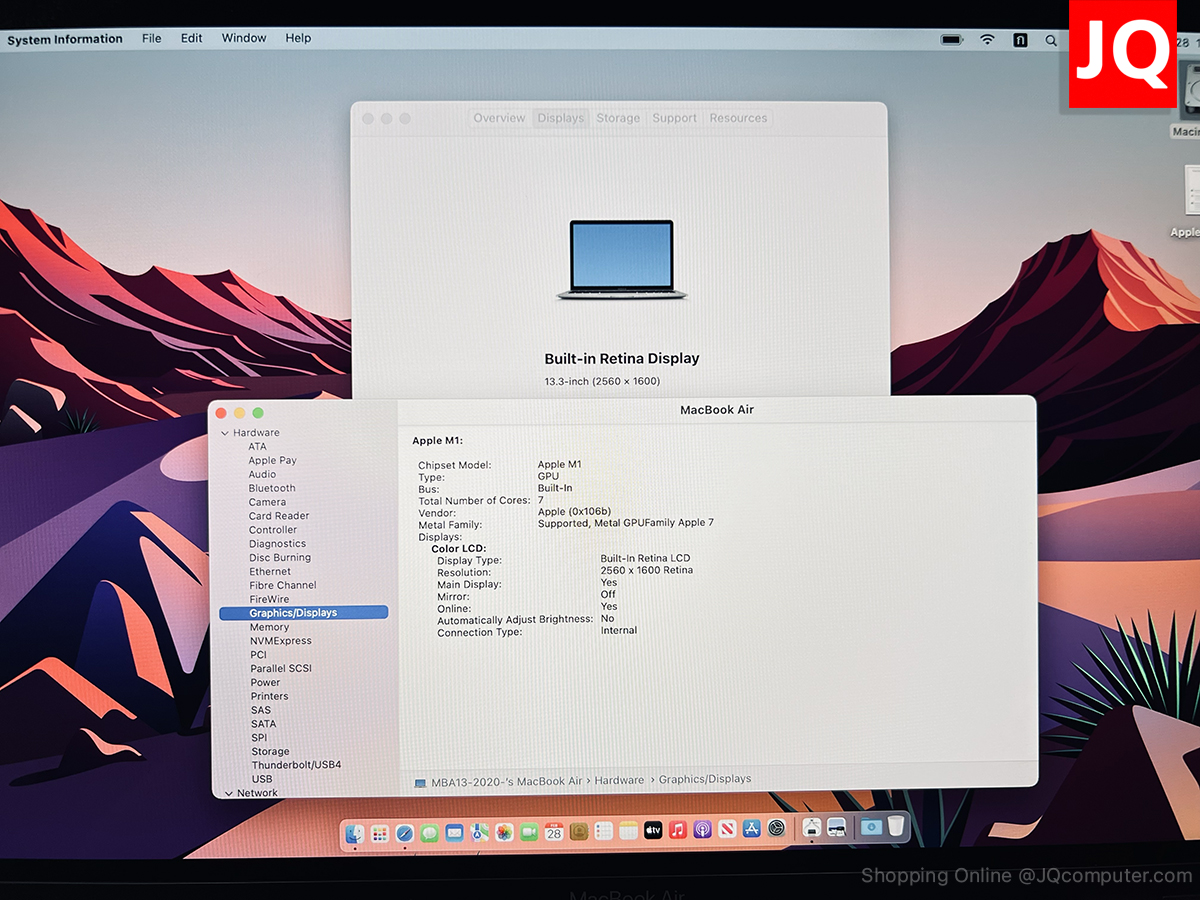The width and height of the screenshot is (1200, 900).
Task: Launch FaceTime from the Dock
Action: click(x=529, y=831)
